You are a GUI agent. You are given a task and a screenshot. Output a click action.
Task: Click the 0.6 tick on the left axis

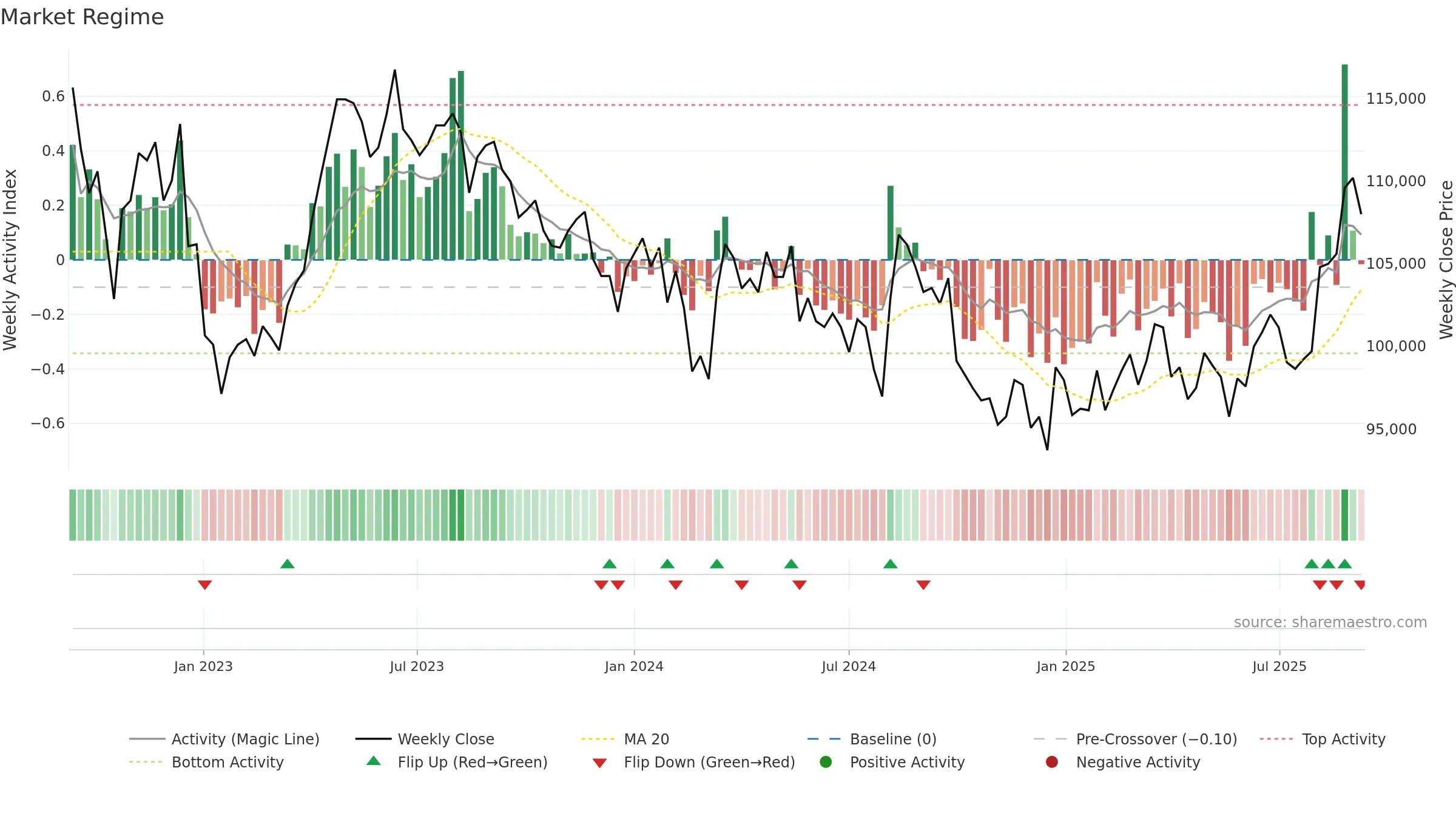coord(53,96)
